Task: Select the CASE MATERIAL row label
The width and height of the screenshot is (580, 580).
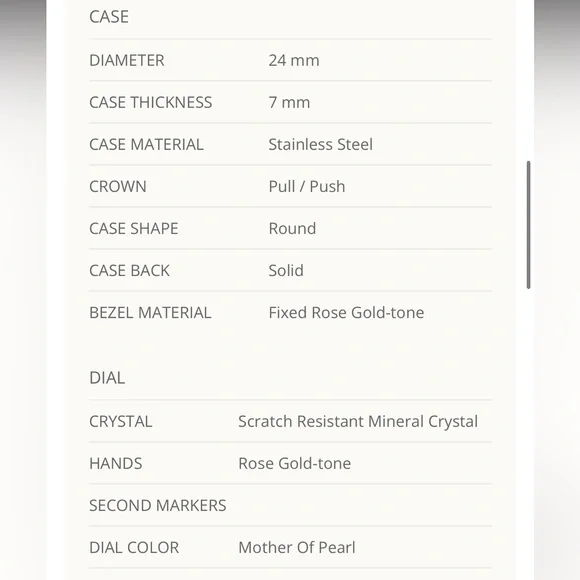Action: pos(146,144)
